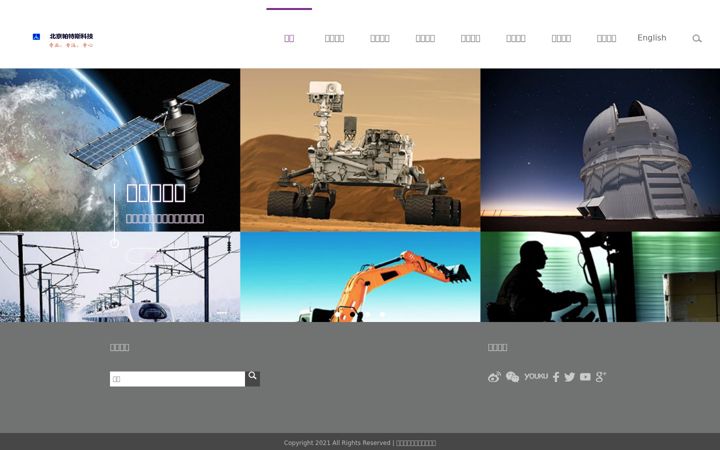
Task: Open the Twitter bird icon
Action: [x=569, y=377]
